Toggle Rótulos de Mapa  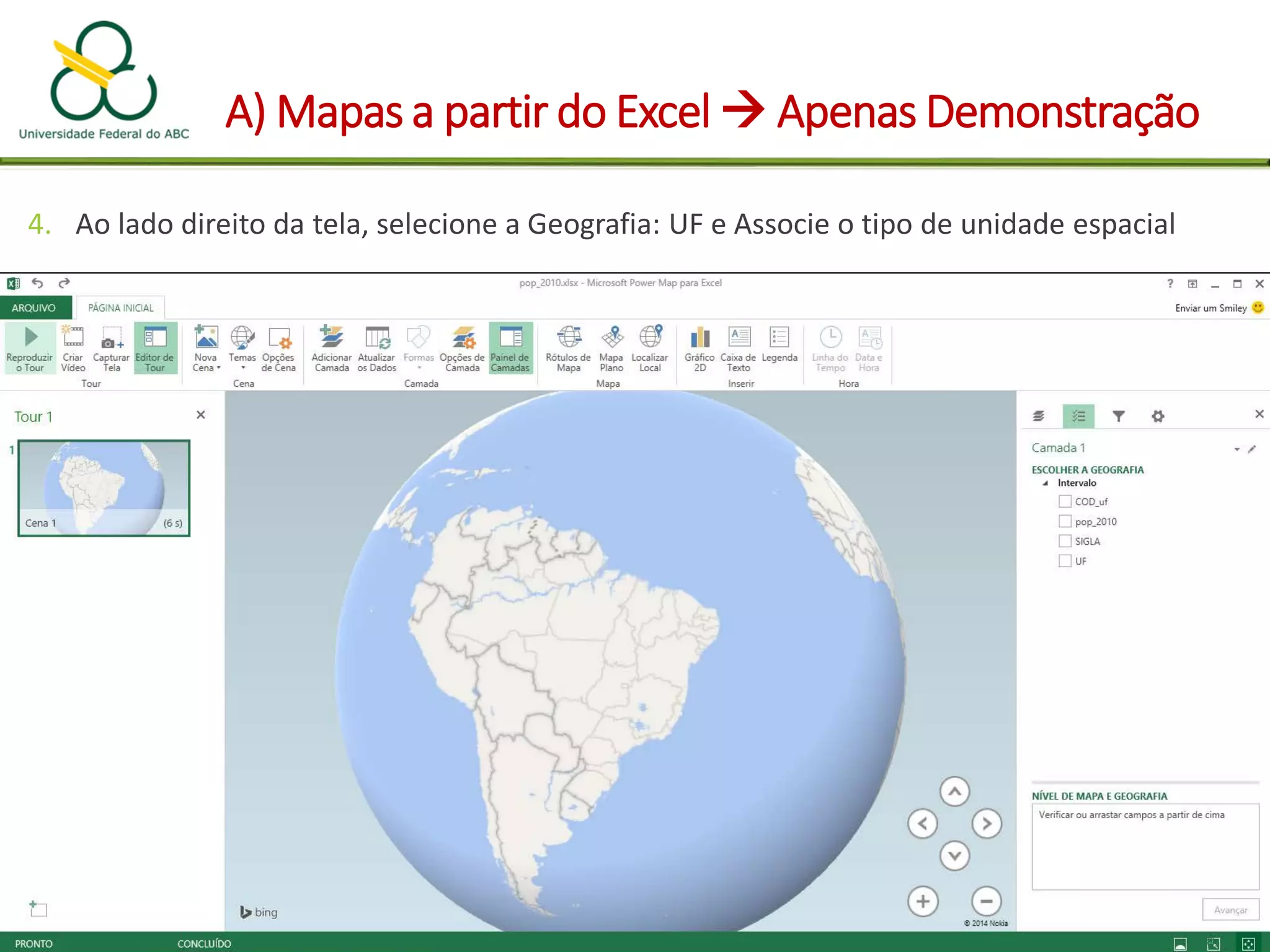point(569,348)
